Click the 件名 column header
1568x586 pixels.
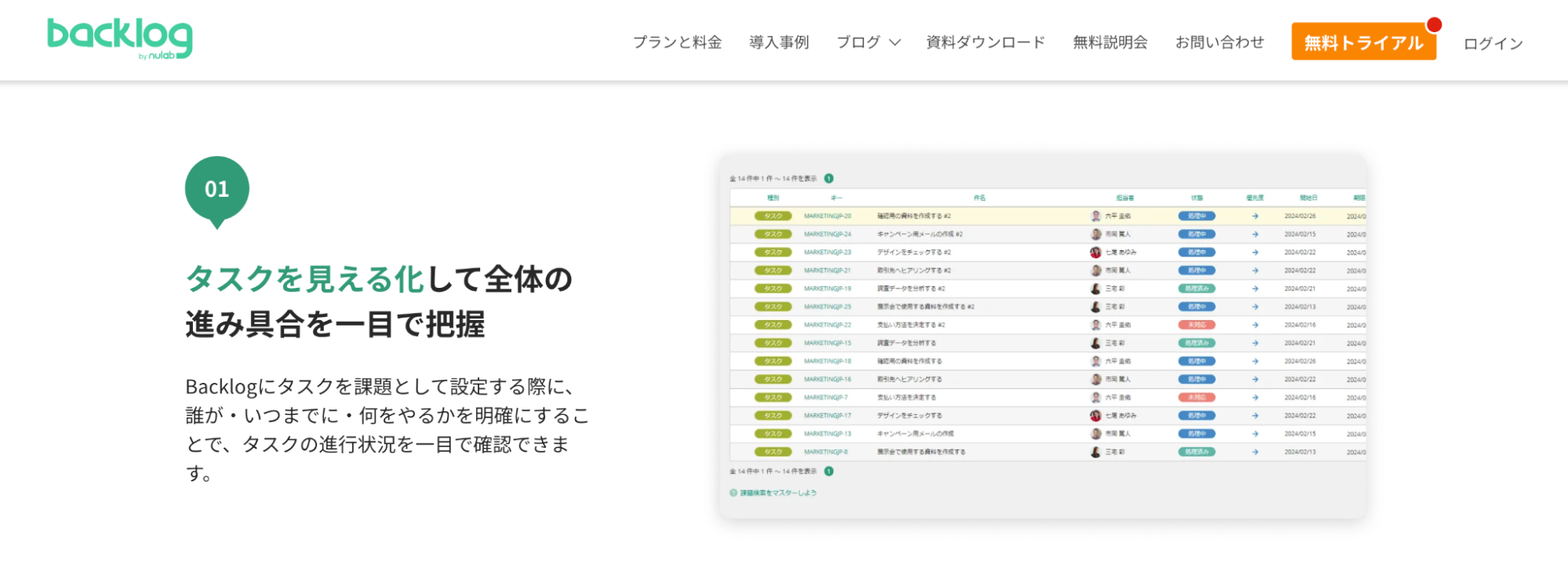979,198
